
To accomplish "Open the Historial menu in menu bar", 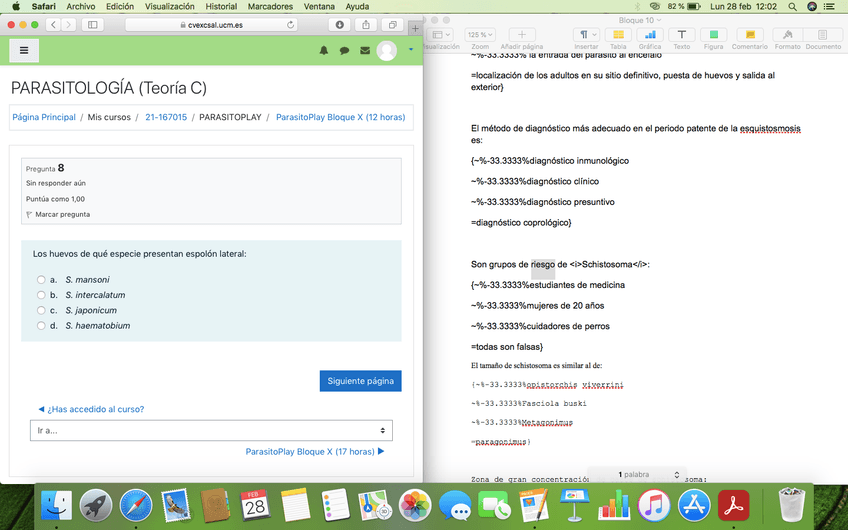I will click(x=221, y=7).
